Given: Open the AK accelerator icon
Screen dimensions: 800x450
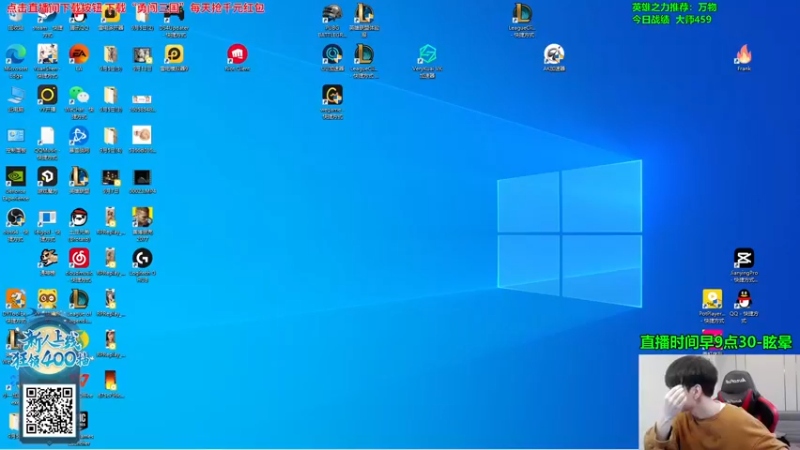Looking at the screenshot, I should [554, 54].
